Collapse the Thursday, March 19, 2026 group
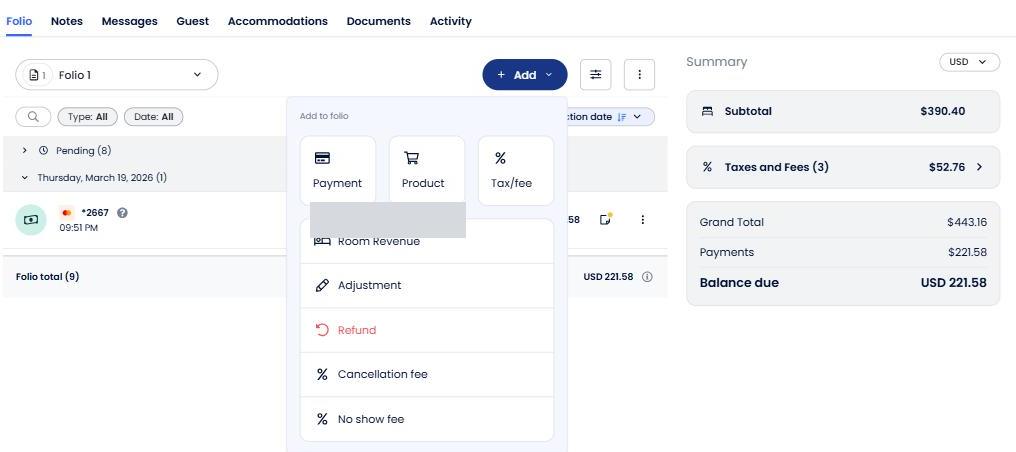Viewport: 1016px width, 452px height. [x=25, y=177]
